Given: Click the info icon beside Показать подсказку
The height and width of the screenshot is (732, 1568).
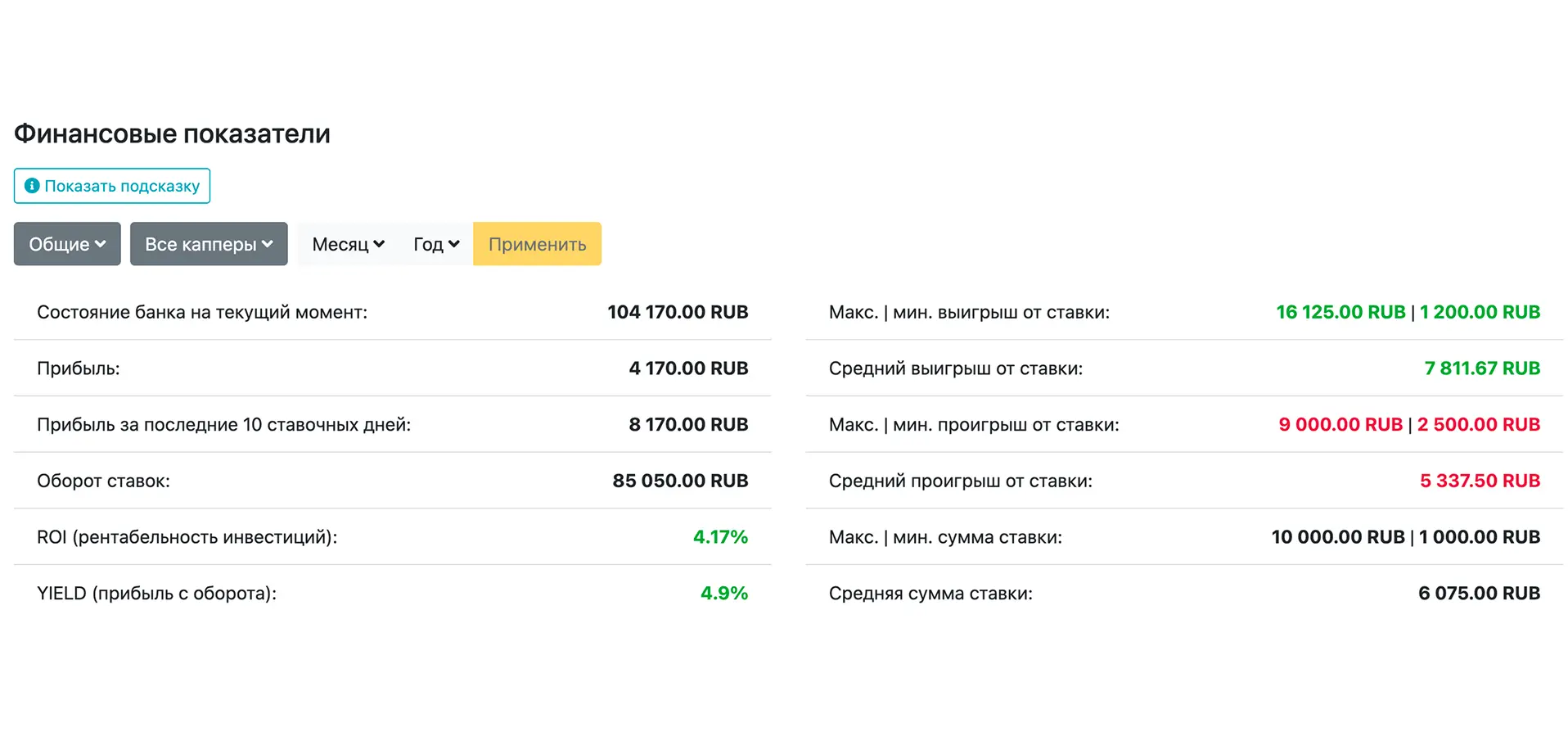Looking at the screenshot, I should (32, 186).
